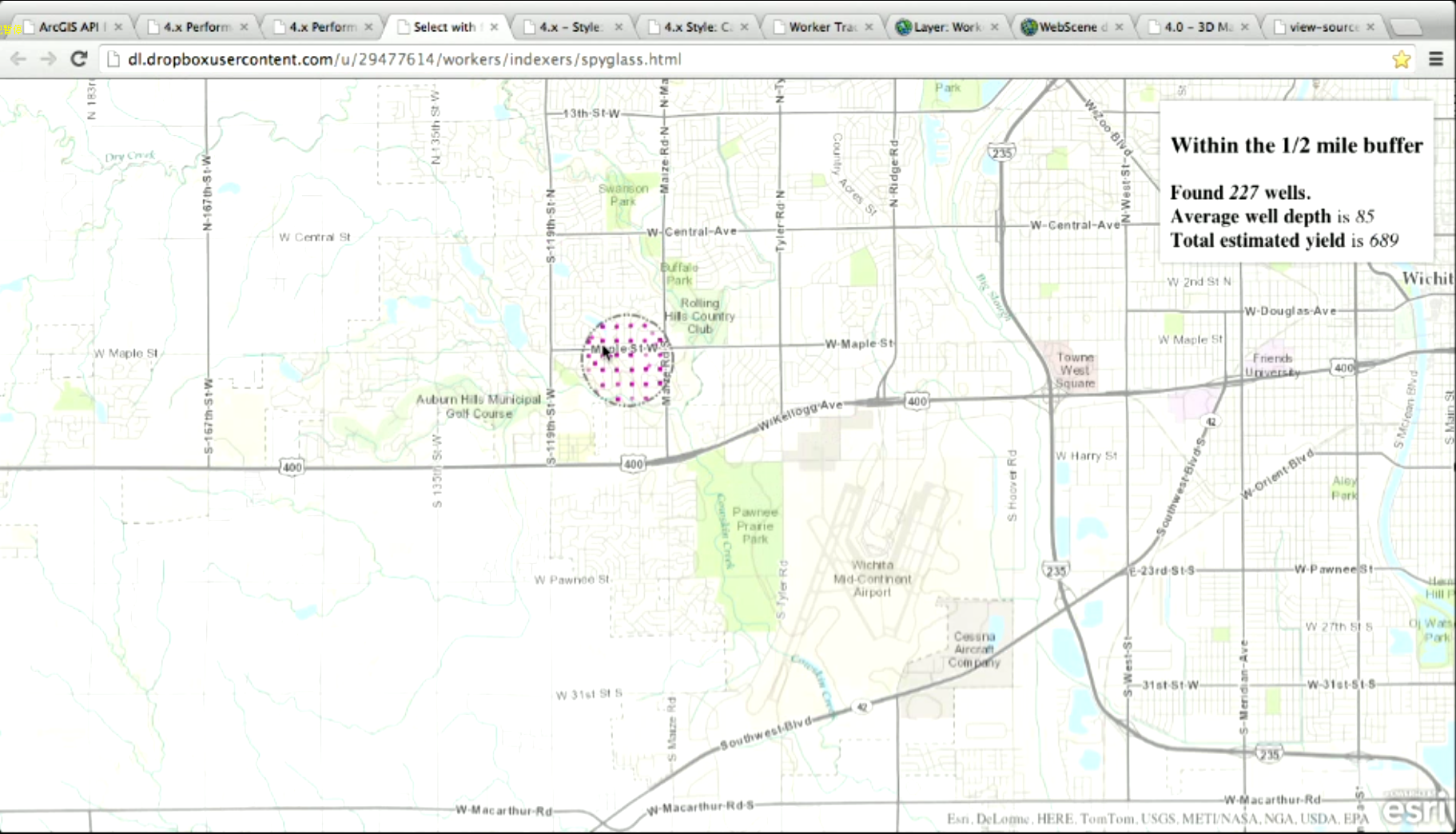Click the Friends University label
1456x834 pixels.
pyautogui.click(x=1272, y=365)
